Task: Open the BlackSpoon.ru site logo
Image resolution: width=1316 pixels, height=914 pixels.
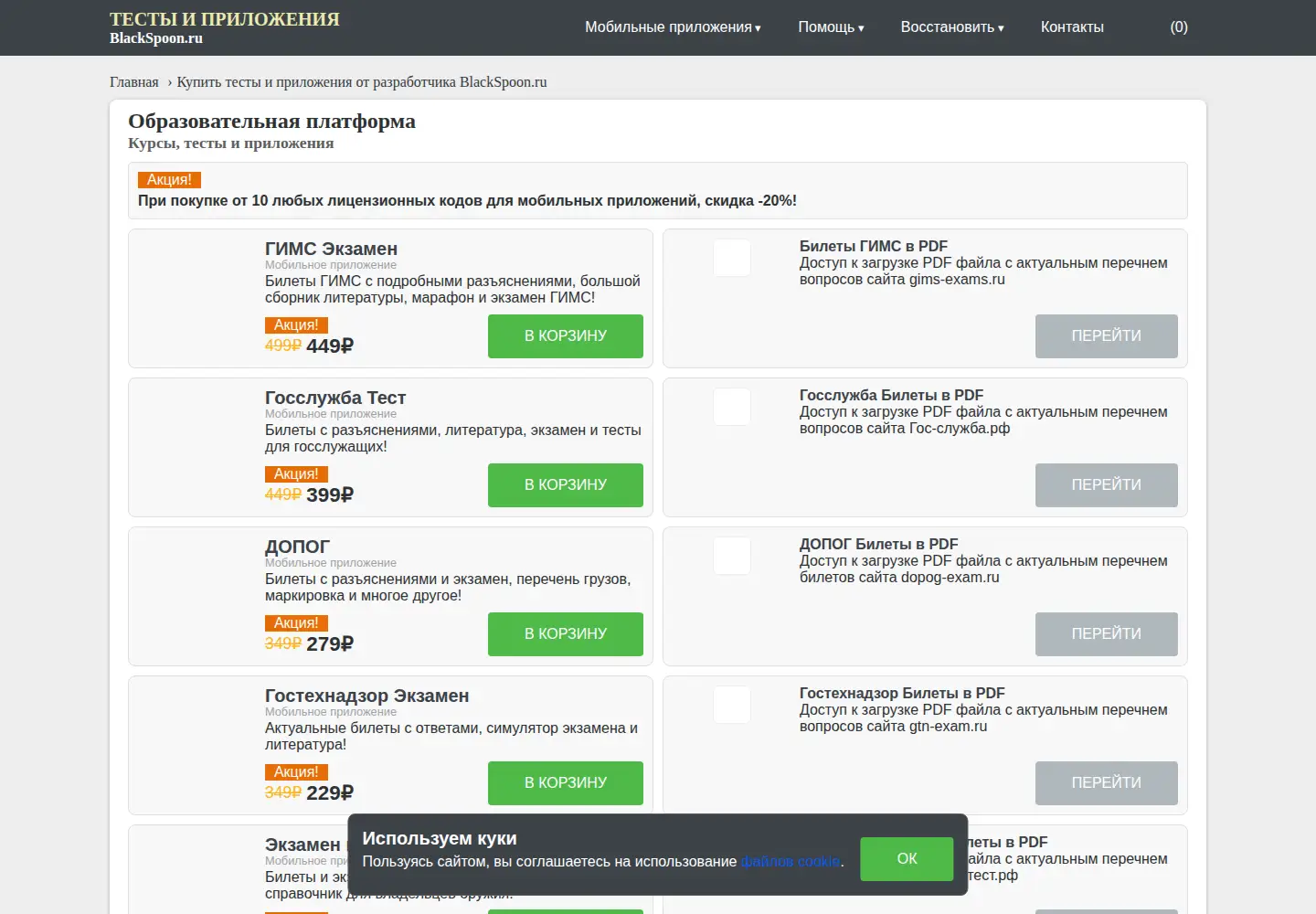Action: click(x=224, y=27)
